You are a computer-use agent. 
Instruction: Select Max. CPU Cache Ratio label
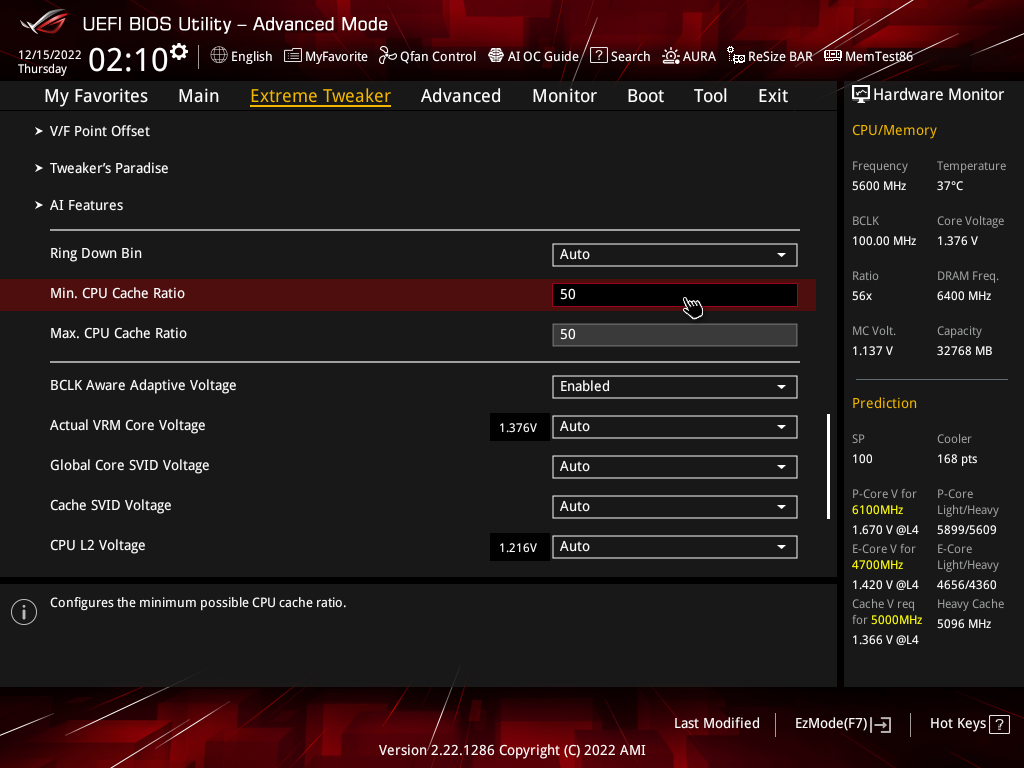(x=118, y=333)
